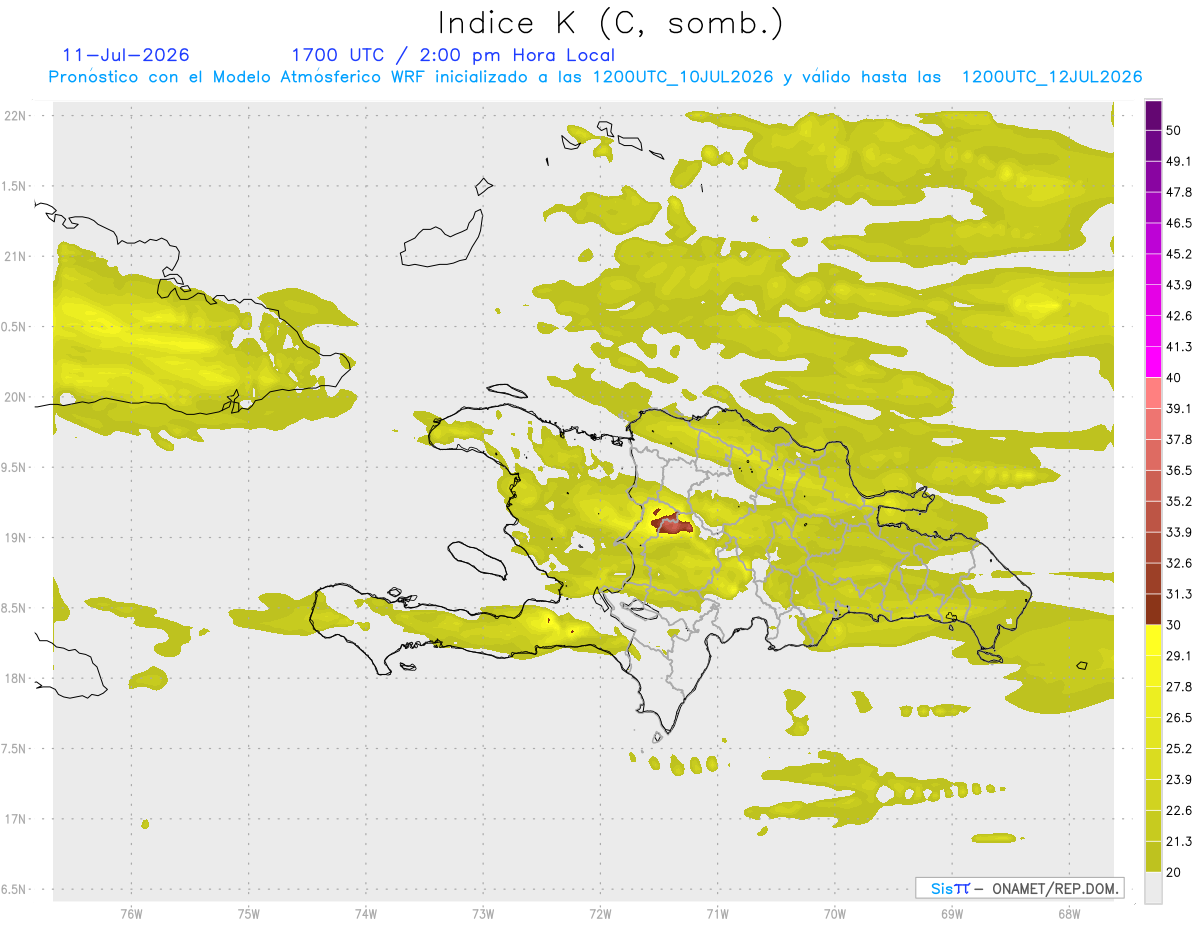The width and height of the screenshot is (1200, 927).
Task: Click the latitude axis label "22N"
Action: point(16,116)
